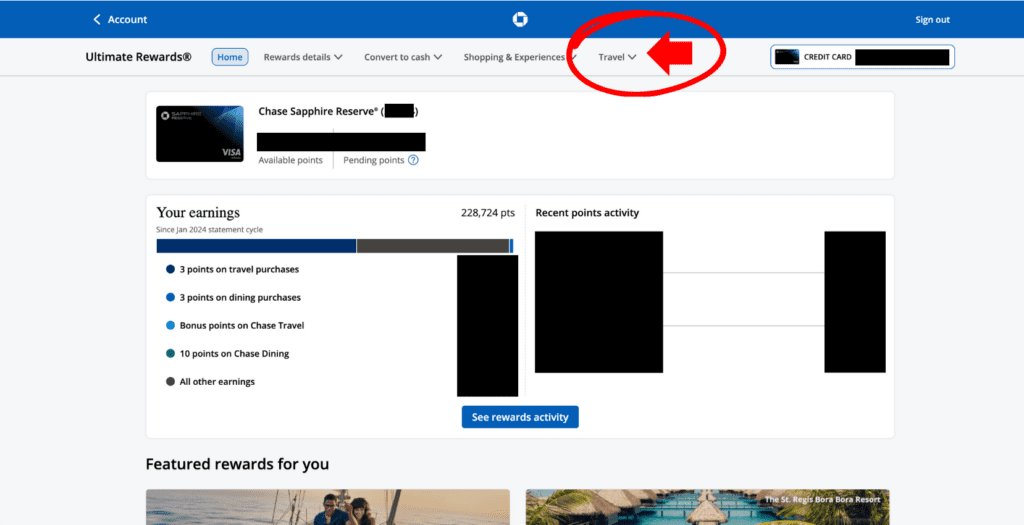This screenshot has width=1024, height=525.
Task: Expand the Travel dropdown menu
Action: [617, 57]
